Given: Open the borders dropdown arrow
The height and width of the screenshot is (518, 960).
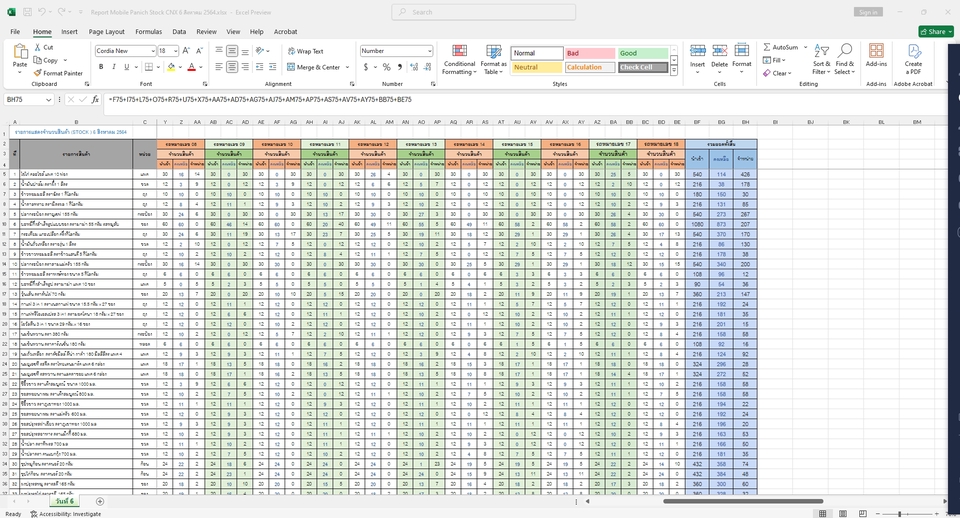Looking at the screenshot, I should click(x=157, y=67).
